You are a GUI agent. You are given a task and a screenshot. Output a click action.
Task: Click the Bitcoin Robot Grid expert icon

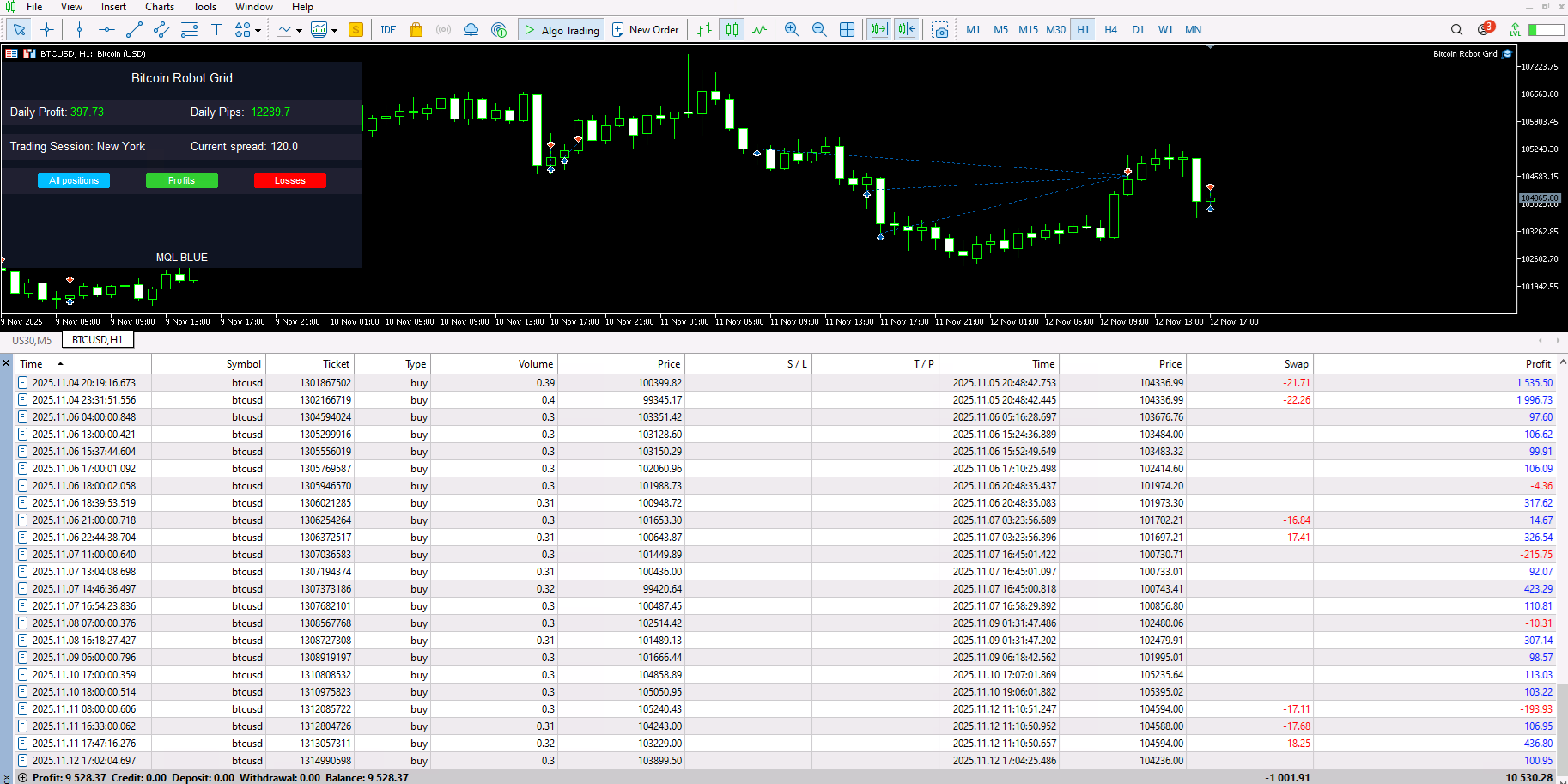click(1507, 53)
